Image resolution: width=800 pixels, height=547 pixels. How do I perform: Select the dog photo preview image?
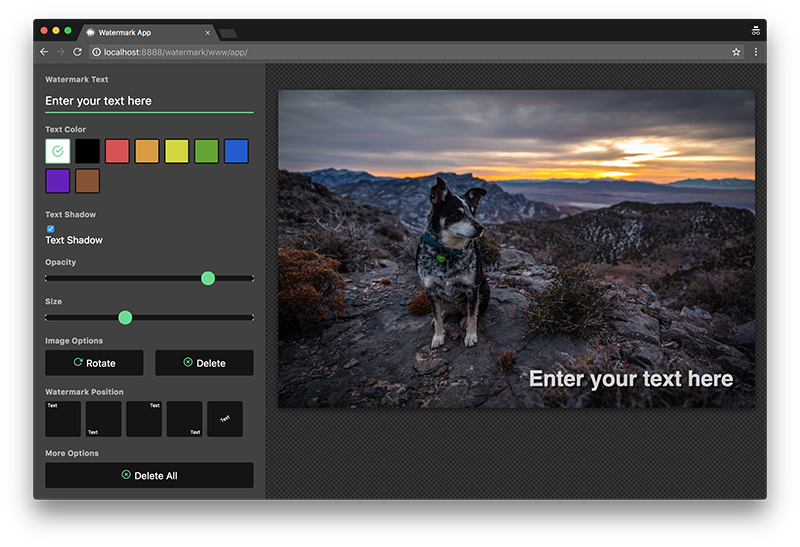[516, 248]
